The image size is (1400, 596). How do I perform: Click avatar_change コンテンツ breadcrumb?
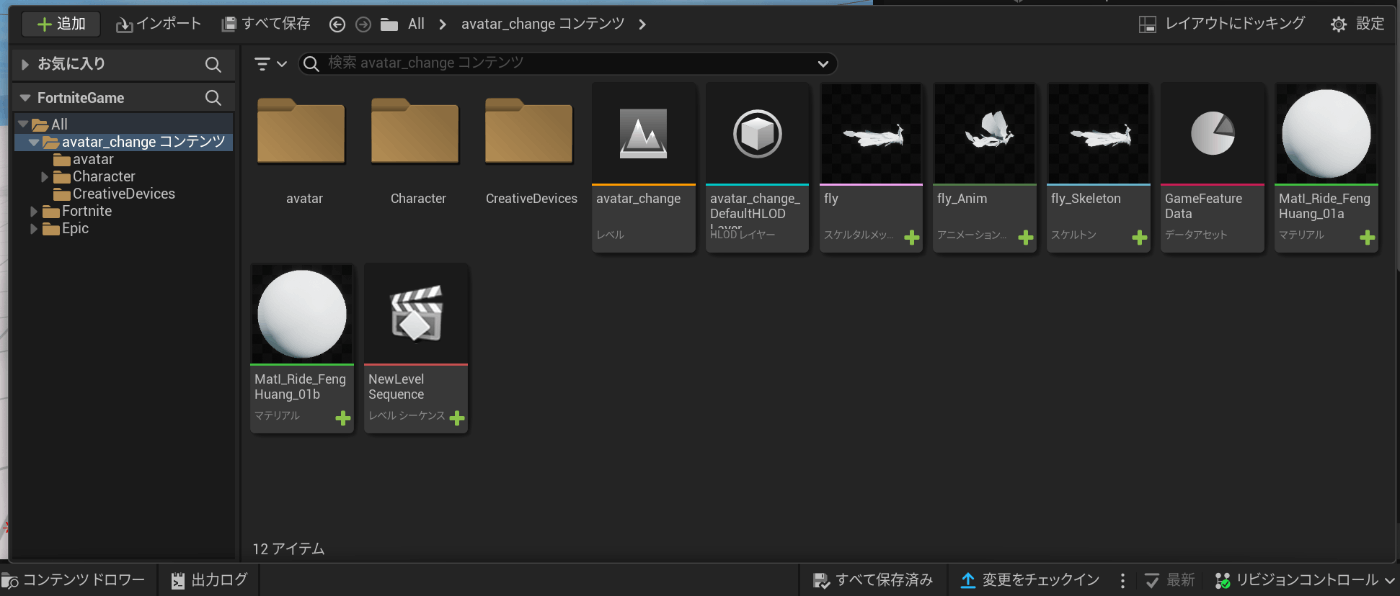point(543,24)
